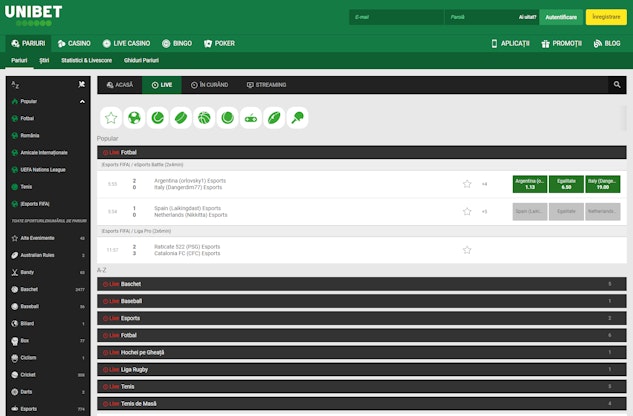
Task: Open the Casino main tab
Action: [x=74, y=43]
